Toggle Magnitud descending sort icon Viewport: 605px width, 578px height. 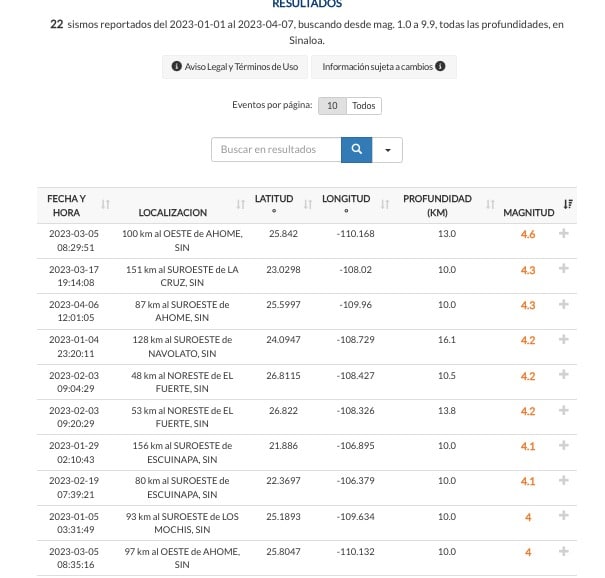pos(568,204)
